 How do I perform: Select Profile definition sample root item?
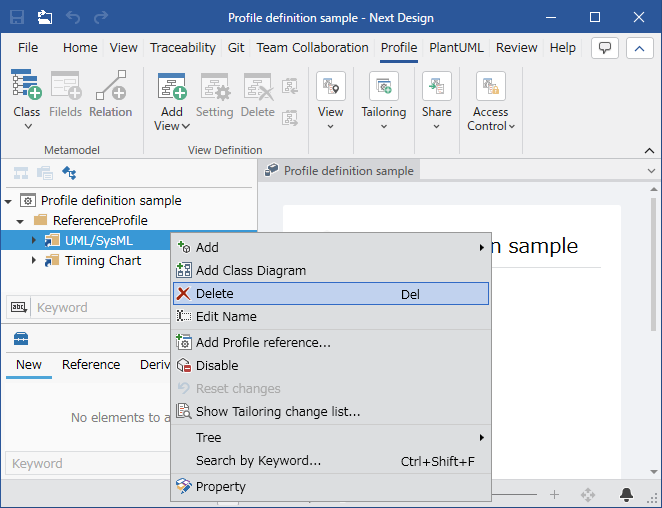coord(111,201)
